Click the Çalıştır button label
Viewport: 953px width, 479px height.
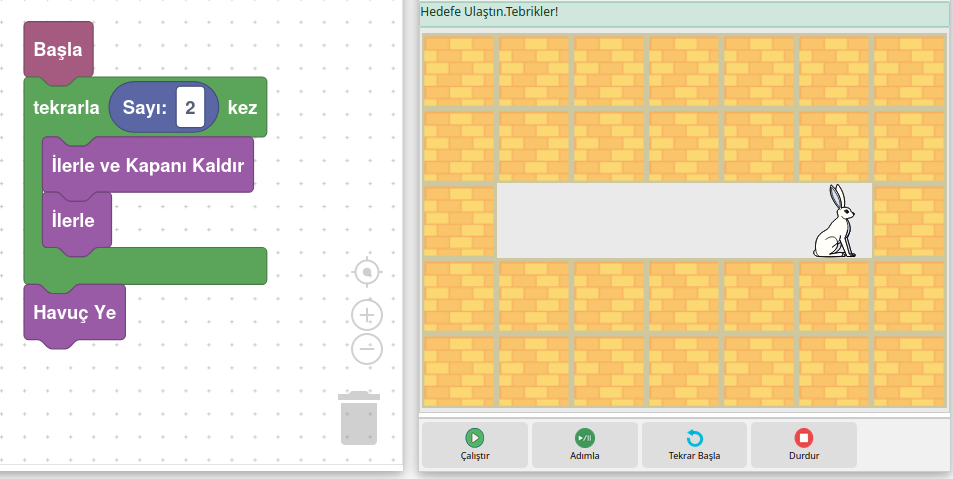(x=474, y=456)
